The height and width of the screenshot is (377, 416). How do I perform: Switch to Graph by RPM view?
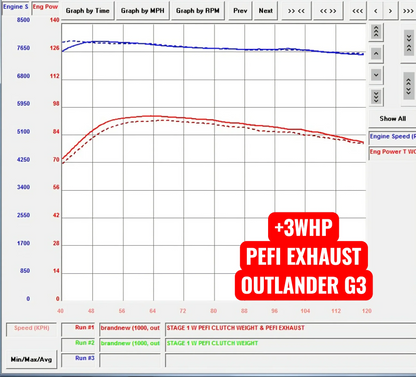[x=198, y=11]
